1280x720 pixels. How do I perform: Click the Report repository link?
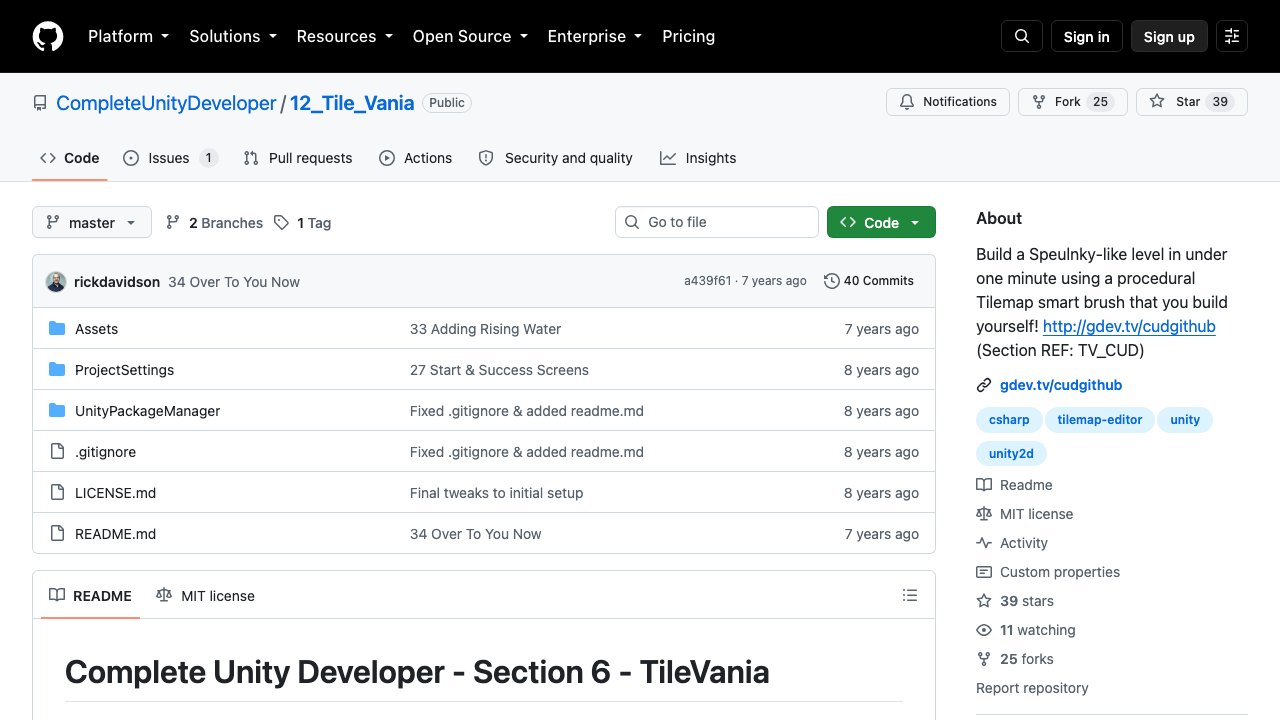coord(1032,688)
